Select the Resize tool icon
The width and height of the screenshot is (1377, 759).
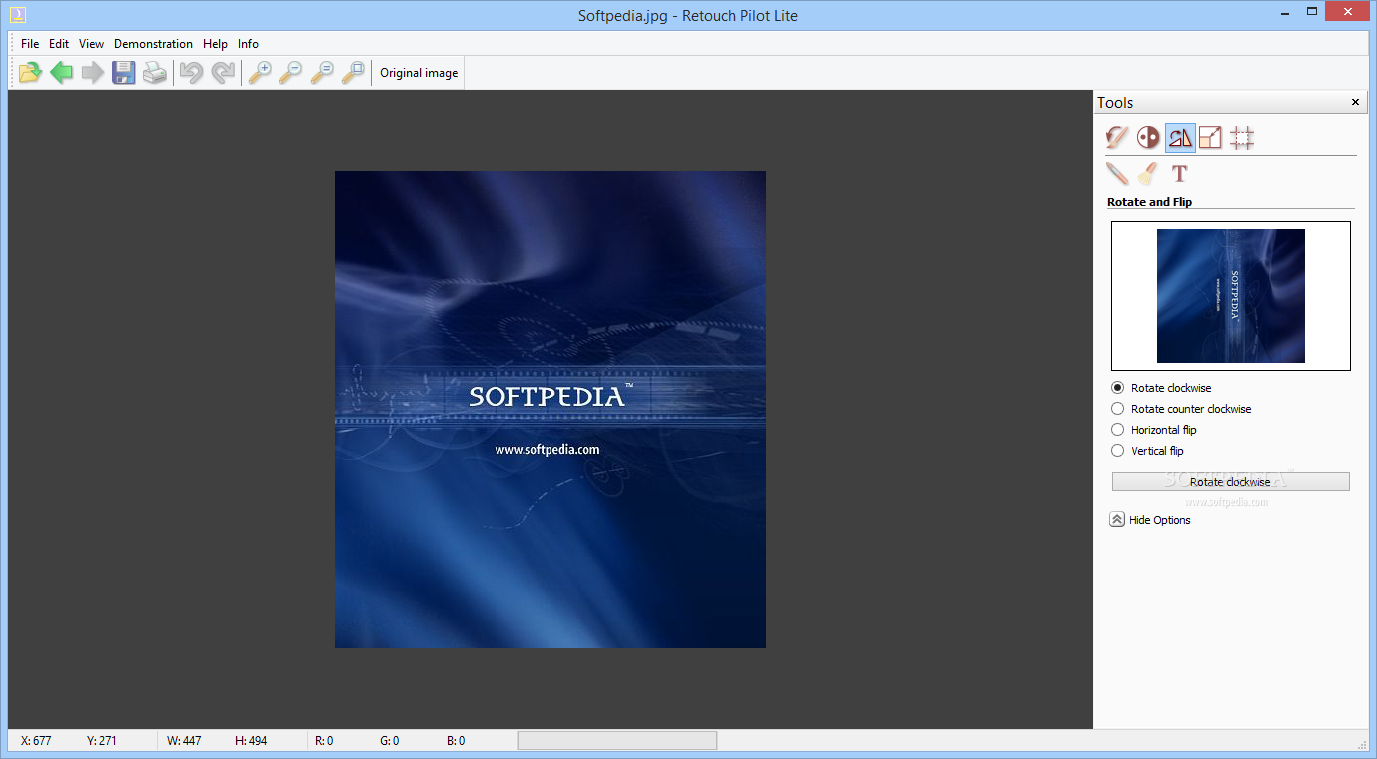coord(1211,137)
